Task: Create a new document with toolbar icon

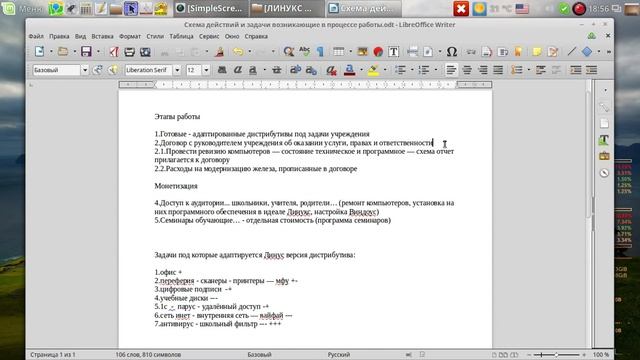Action: 40,51
